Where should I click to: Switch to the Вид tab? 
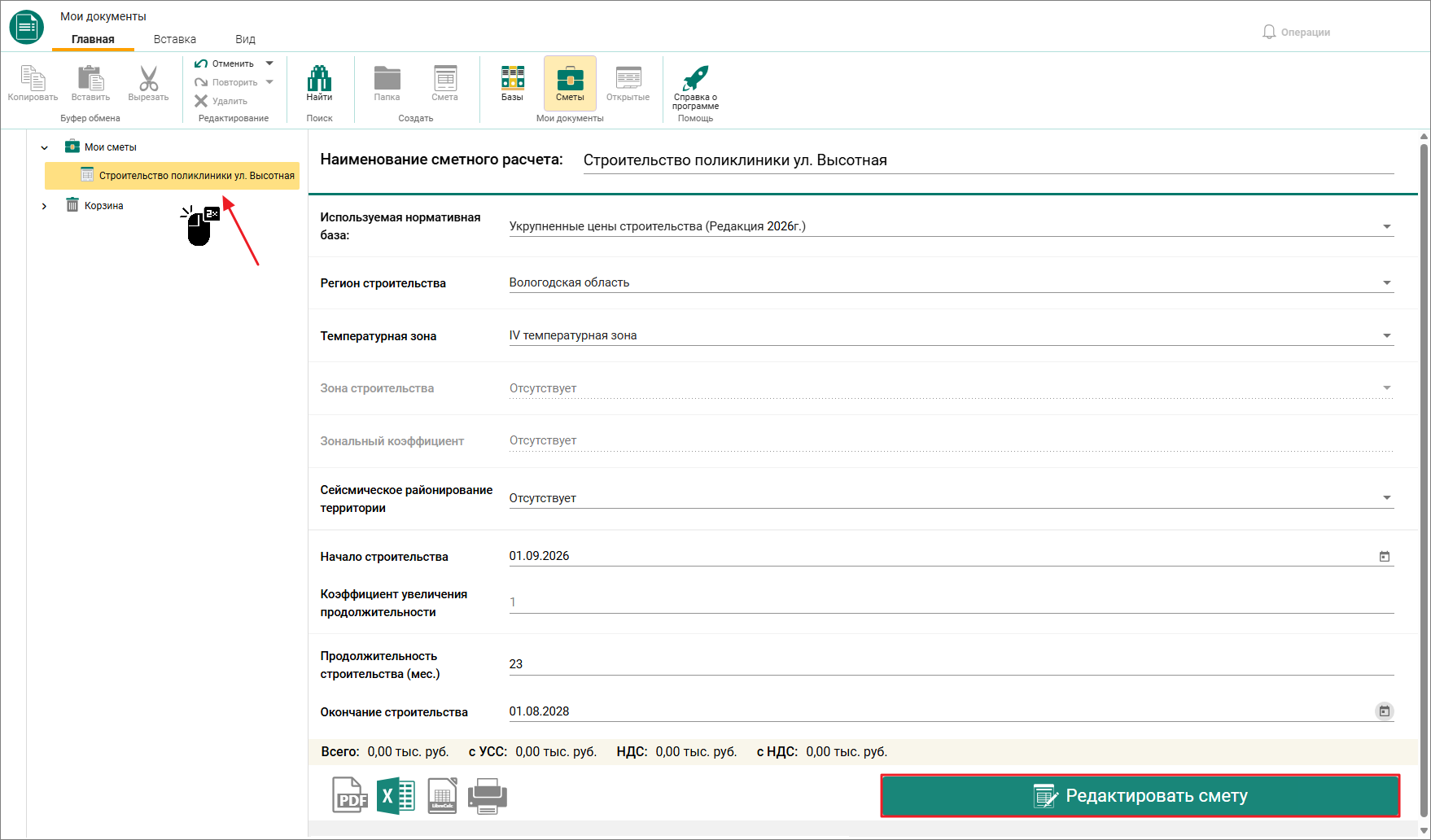click(x=245, y=39)
